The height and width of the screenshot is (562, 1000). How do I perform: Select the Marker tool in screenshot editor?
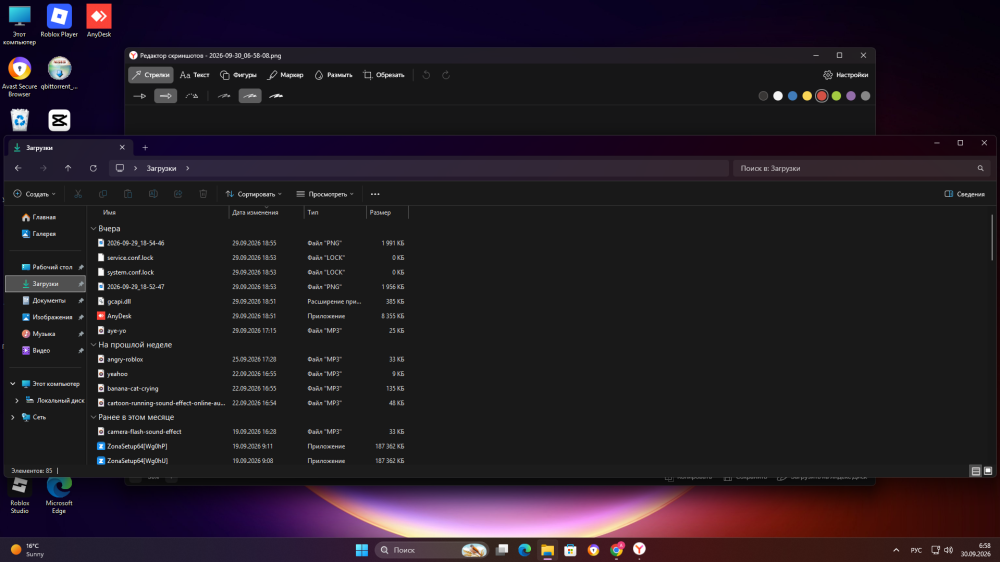(x=285, y=75)
